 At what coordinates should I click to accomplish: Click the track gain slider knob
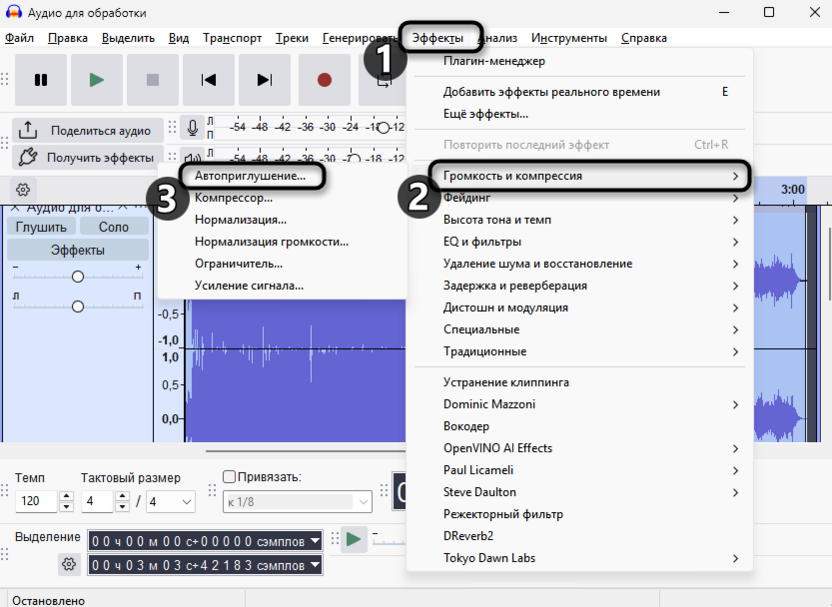click(77, 276)
